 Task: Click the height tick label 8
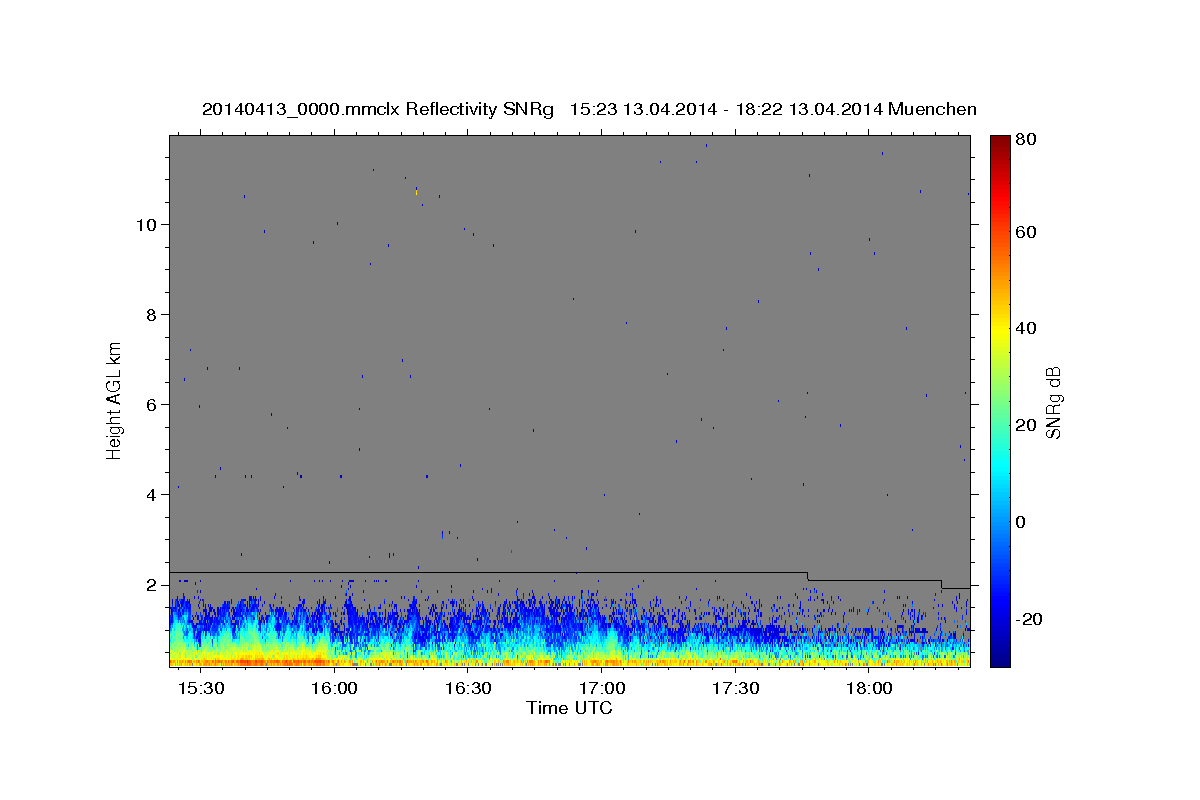[152, 314]
